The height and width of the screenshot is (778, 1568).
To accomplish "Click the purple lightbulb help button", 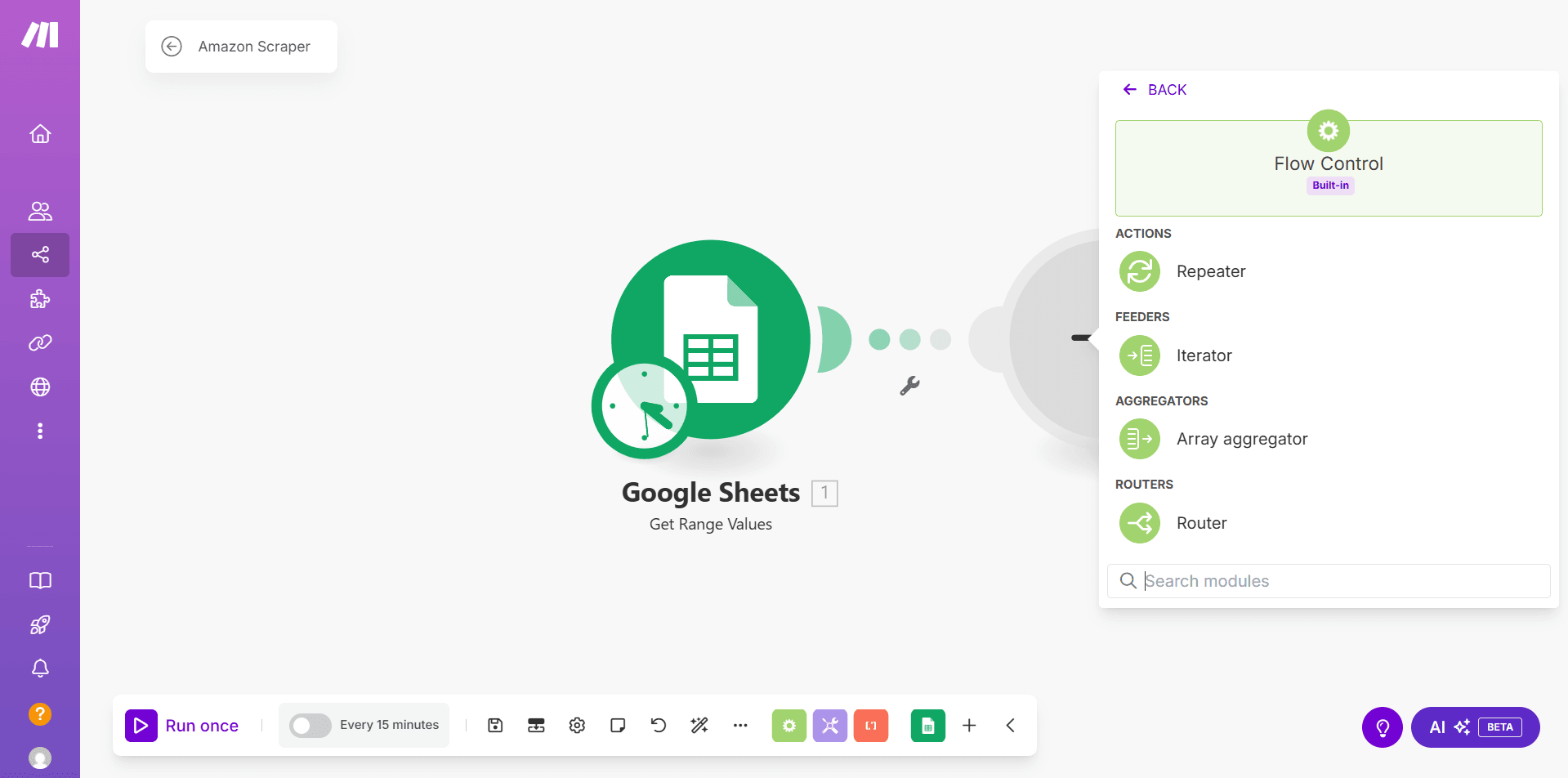I will pos(1383,727).
